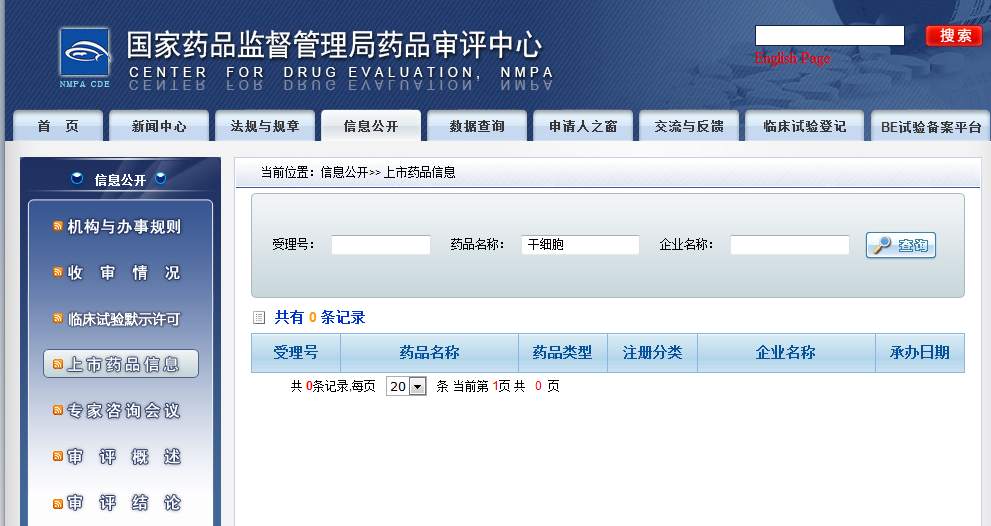Open 审评概述 in sidebar
Viewport: 991px width, 526px height.
pyautogui.click(x=124, y=456)
